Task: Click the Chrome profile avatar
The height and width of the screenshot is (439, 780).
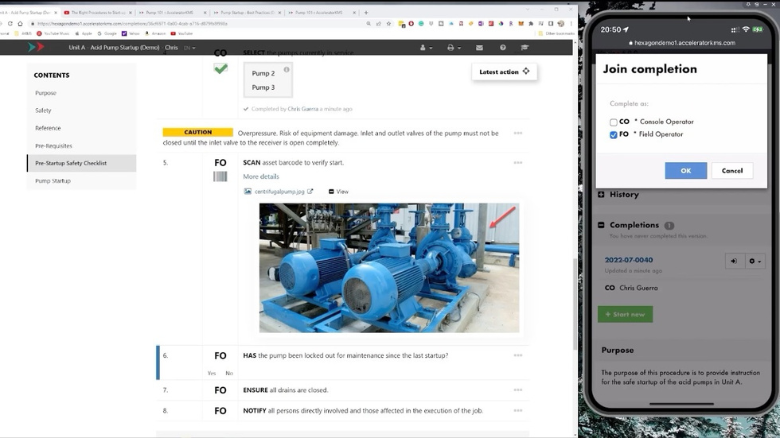Action: [561, 23]
